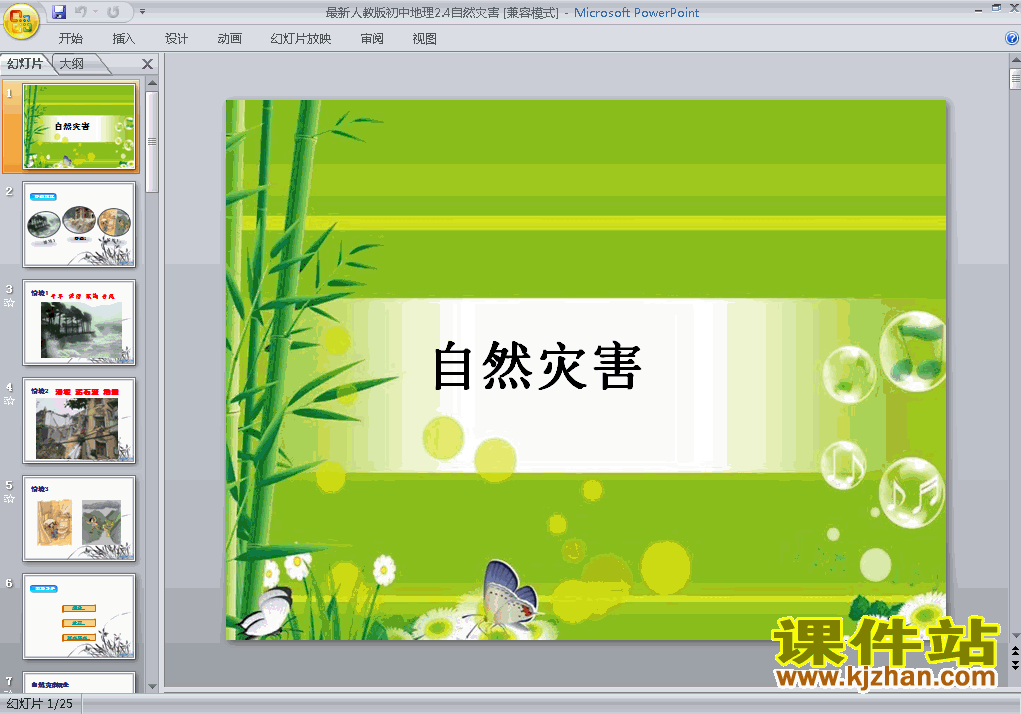Viewport: 1021px width, 714px height.
Task: Close the slide thumbnail pane
Action: point(147,64)
